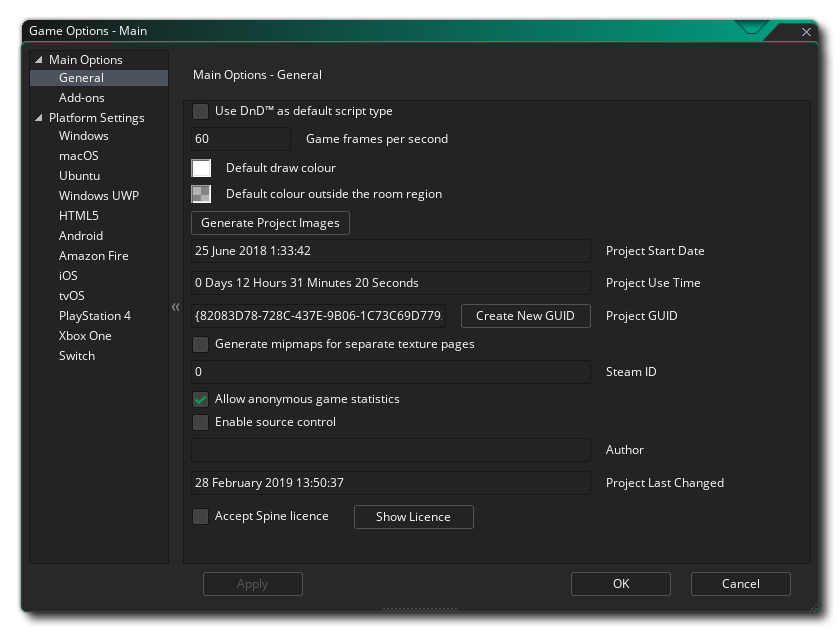Open the Switch platform settings

coord(78,356)
